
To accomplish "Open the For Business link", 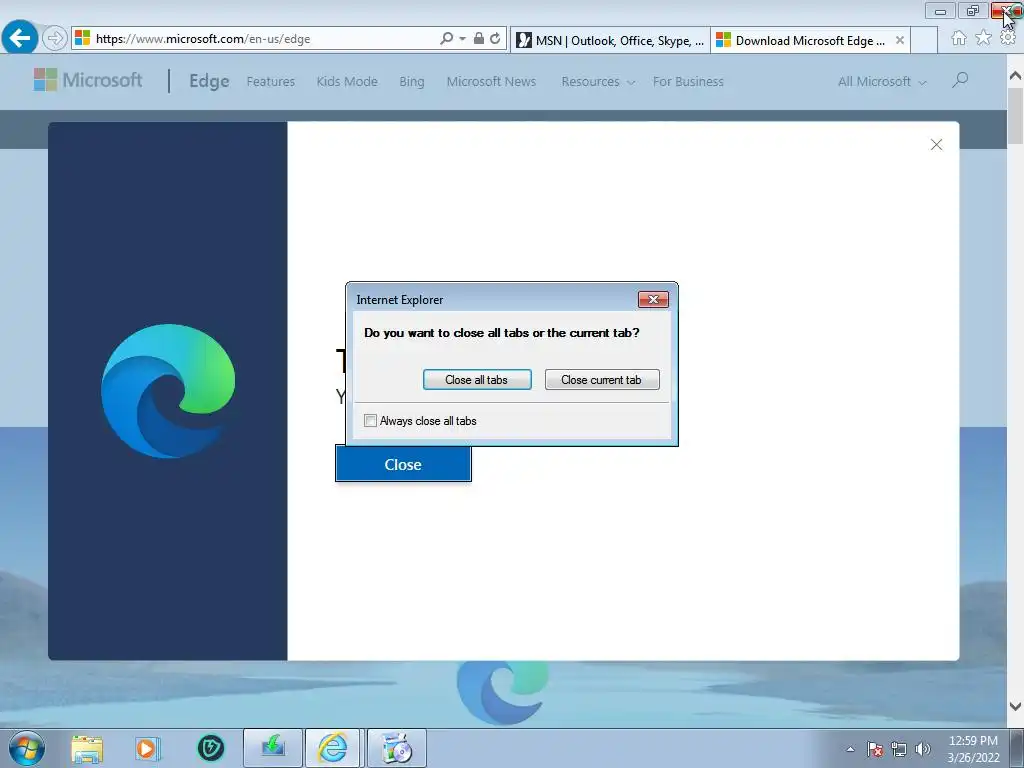I will coord(688,82).
